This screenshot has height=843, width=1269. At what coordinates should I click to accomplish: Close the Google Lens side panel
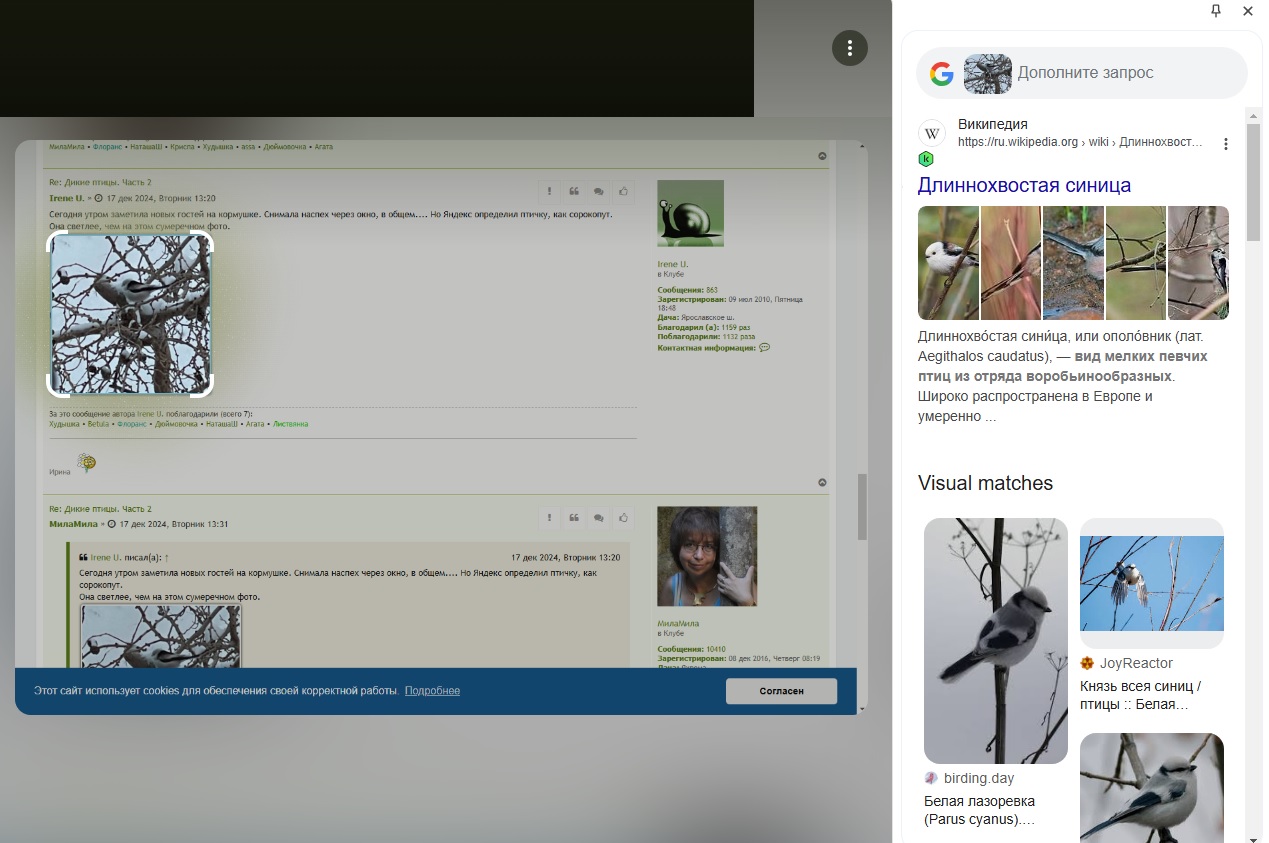[1248, 11]
